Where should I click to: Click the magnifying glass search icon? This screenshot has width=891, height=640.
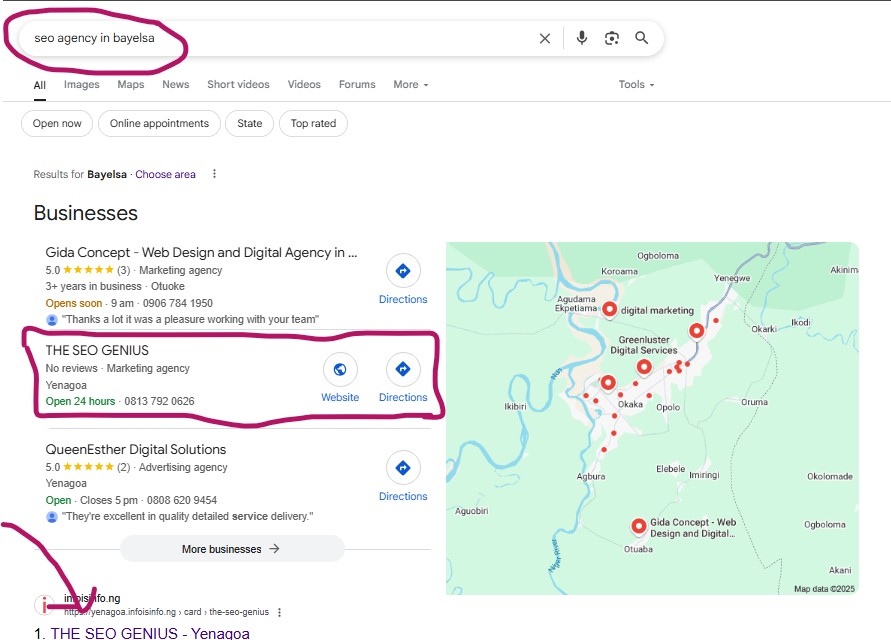pyautogui.click(x=642, y=39)
